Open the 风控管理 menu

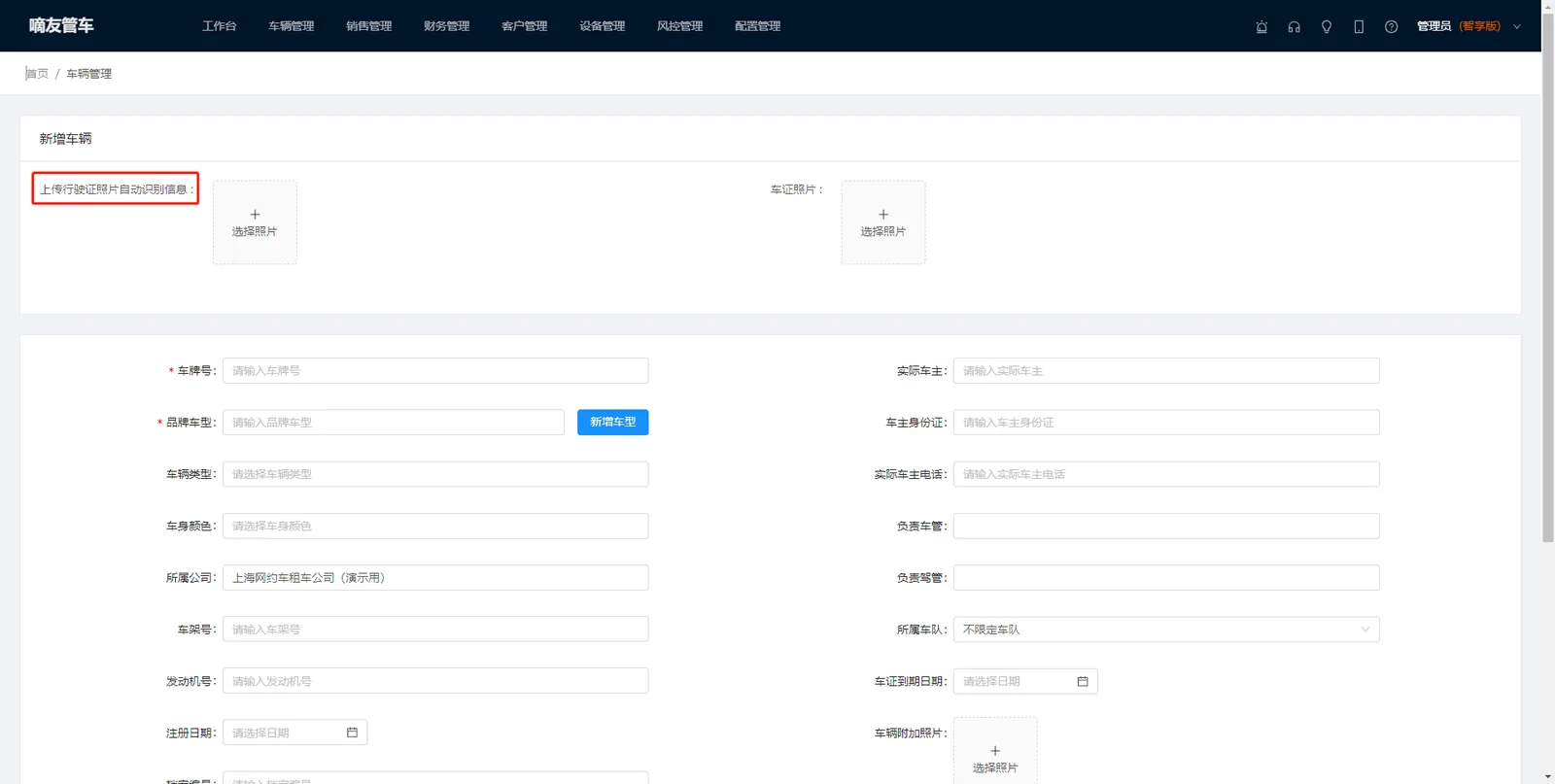[x=680, y=26]
